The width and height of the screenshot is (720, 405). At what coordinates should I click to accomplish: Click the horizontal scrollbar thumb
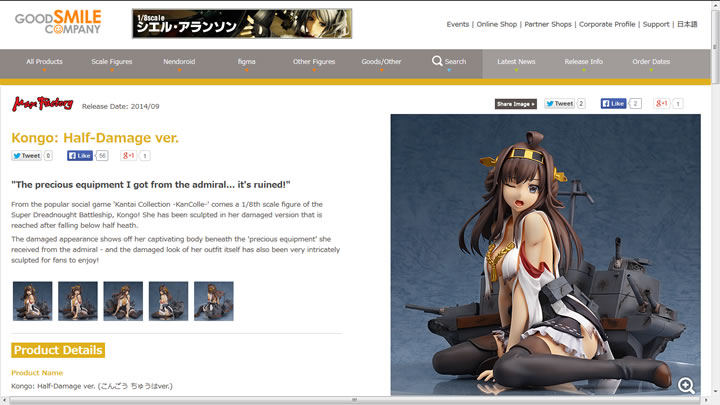point(354,400)
